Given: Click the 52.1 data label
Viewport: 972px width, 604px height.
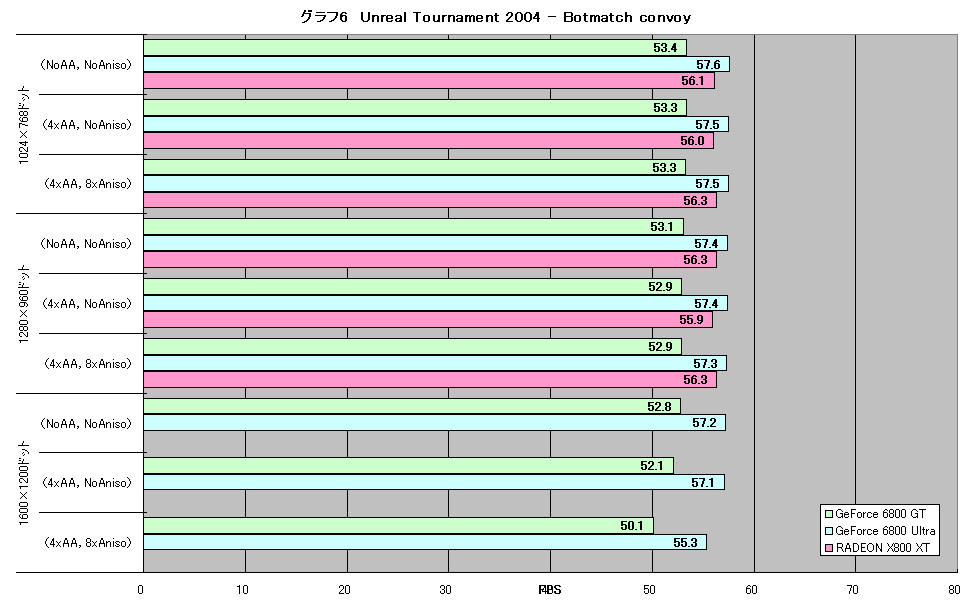Looking at the screenshot, I should (652, 466).
